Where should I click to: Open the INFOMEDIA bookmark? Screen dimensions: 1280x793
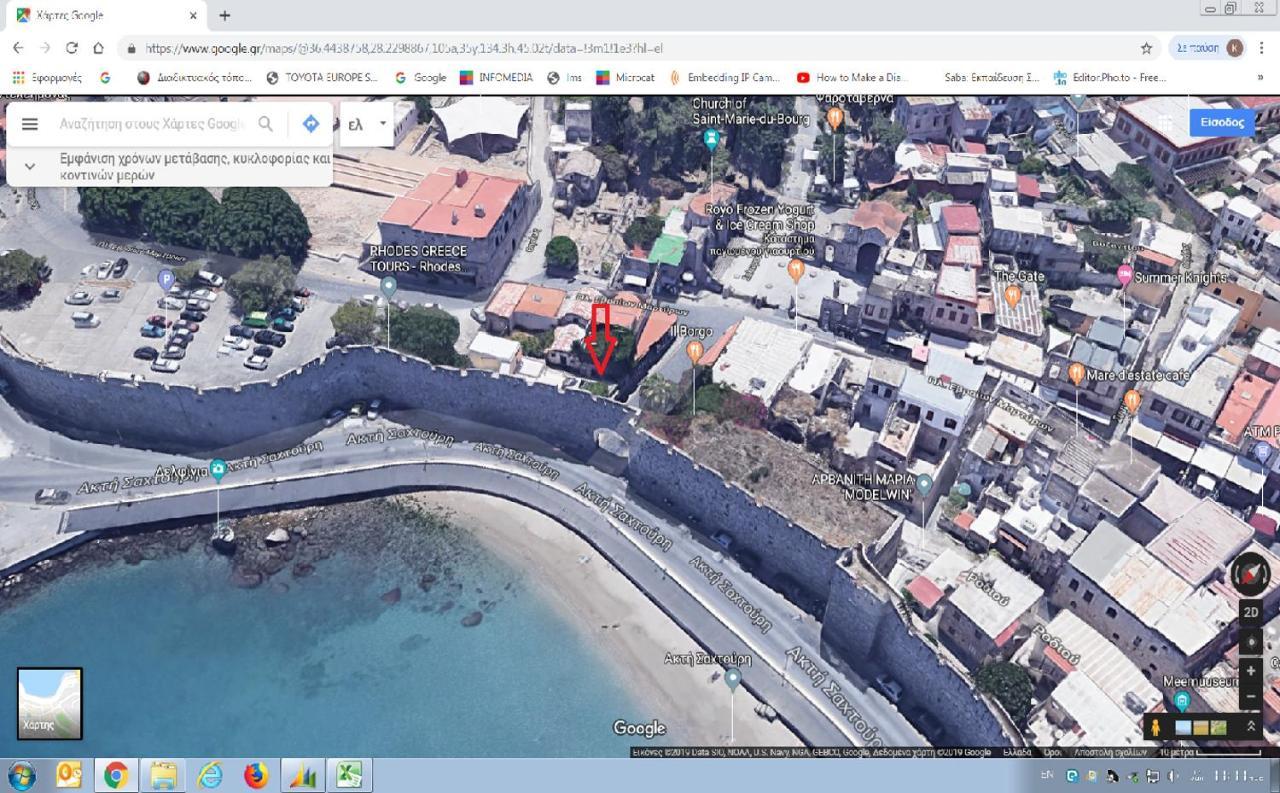[496, 77]
